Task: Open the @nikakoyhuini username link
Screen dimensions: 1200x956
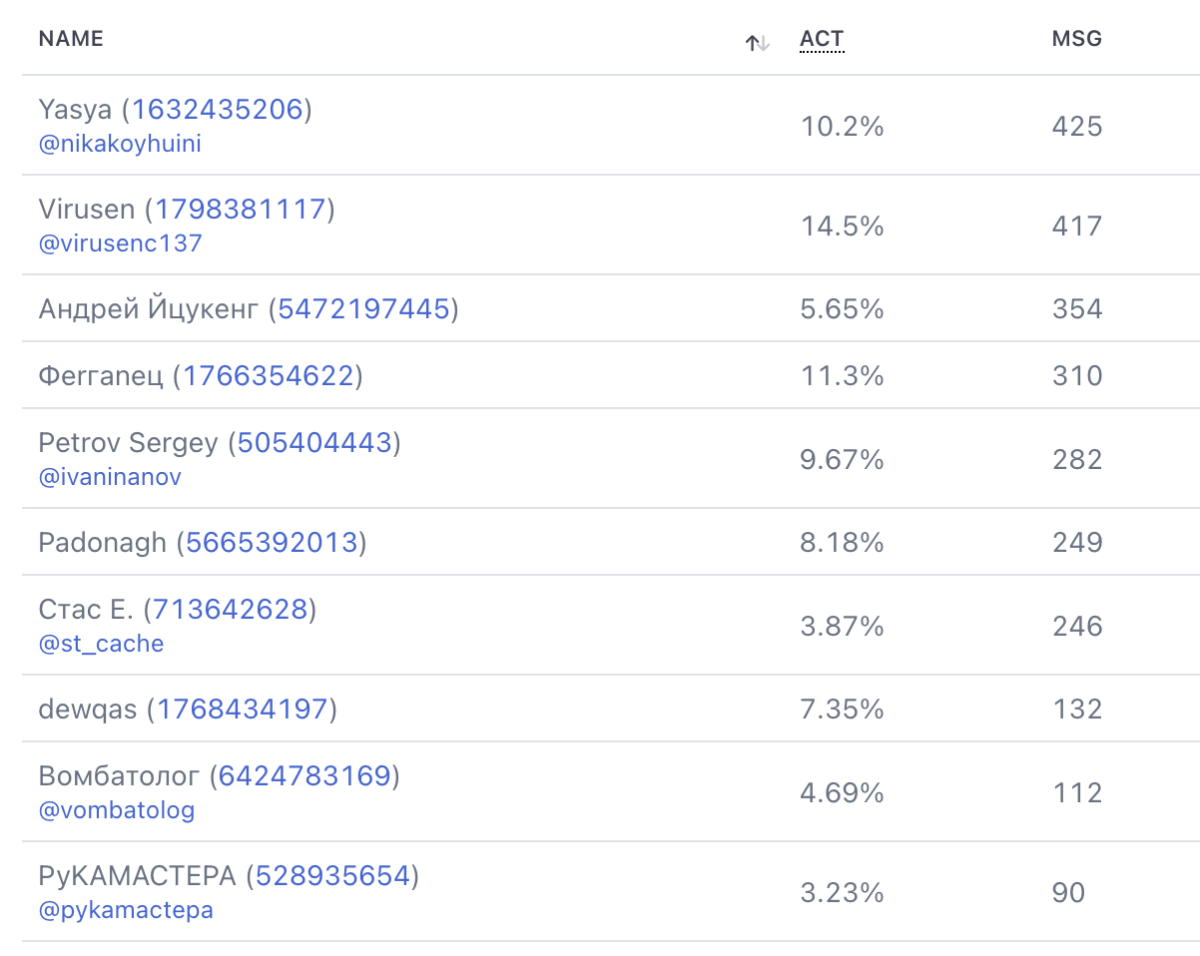Action: [x=120, y=143]
